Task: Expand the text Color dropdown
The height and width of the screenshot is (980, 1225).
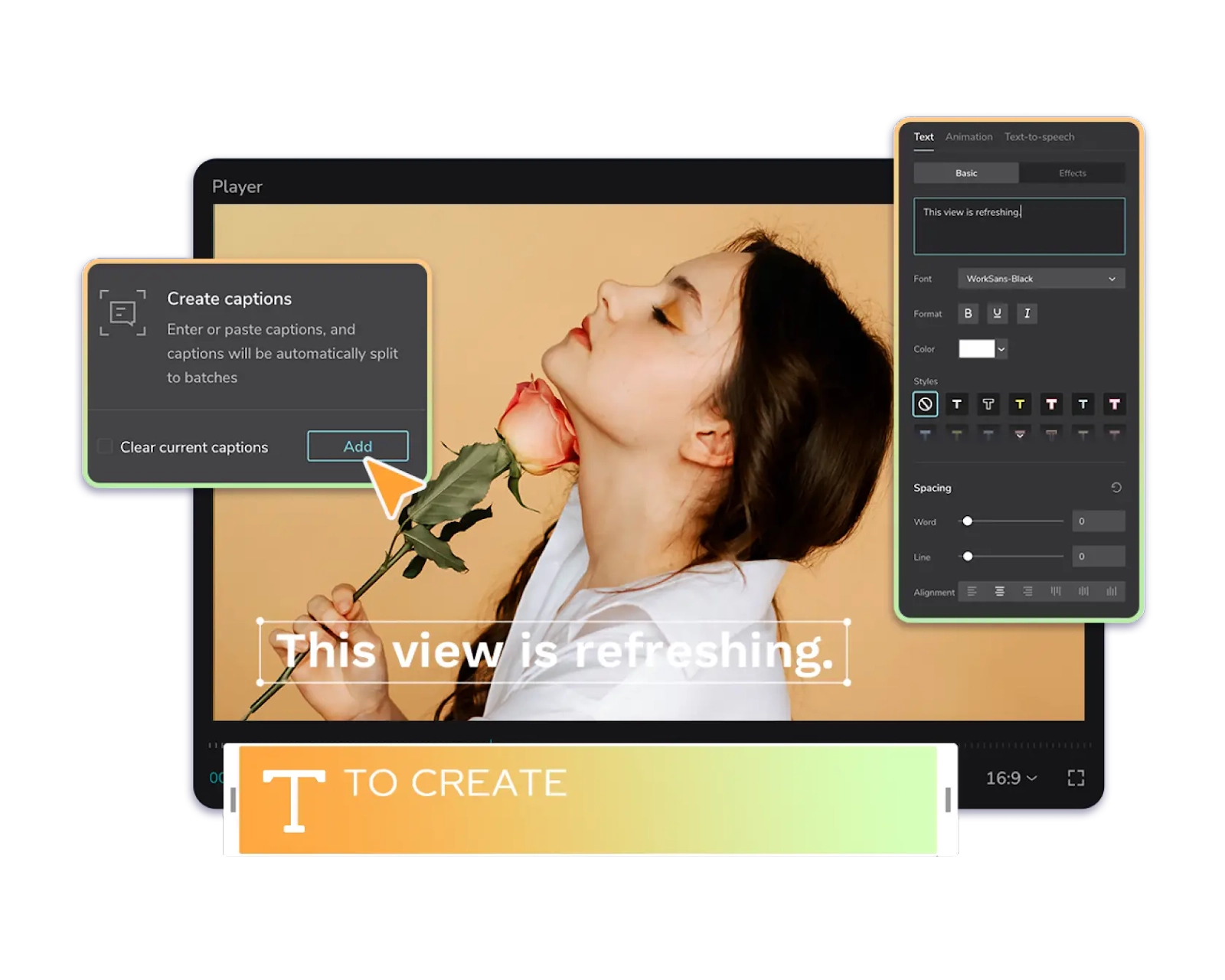Action: (1001, 349)
